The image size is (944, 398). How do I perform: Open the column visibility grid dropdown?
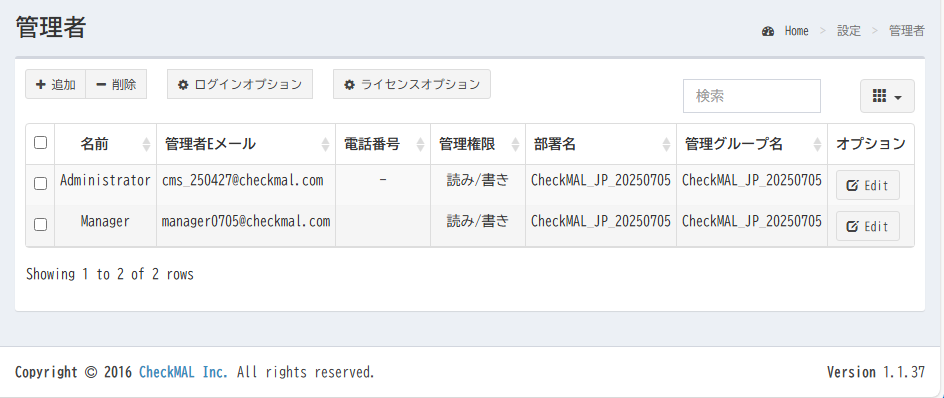pos(887,96)
